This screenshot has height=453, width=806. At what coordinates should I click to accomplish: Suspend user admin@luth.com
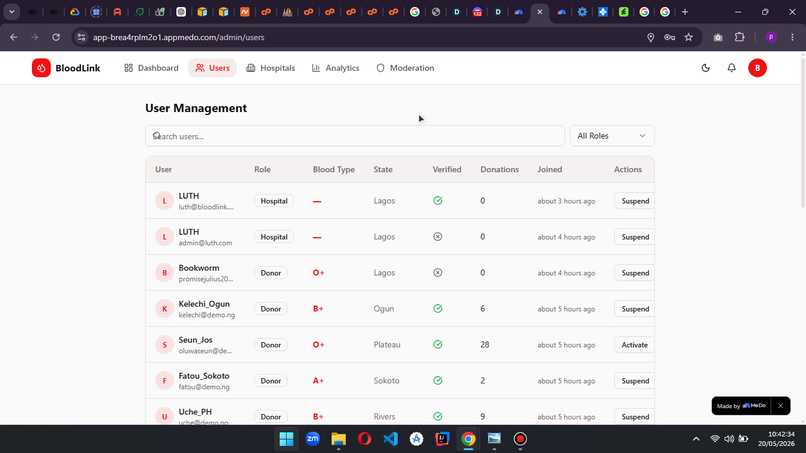pyautogui.click(x=635, y=237)
